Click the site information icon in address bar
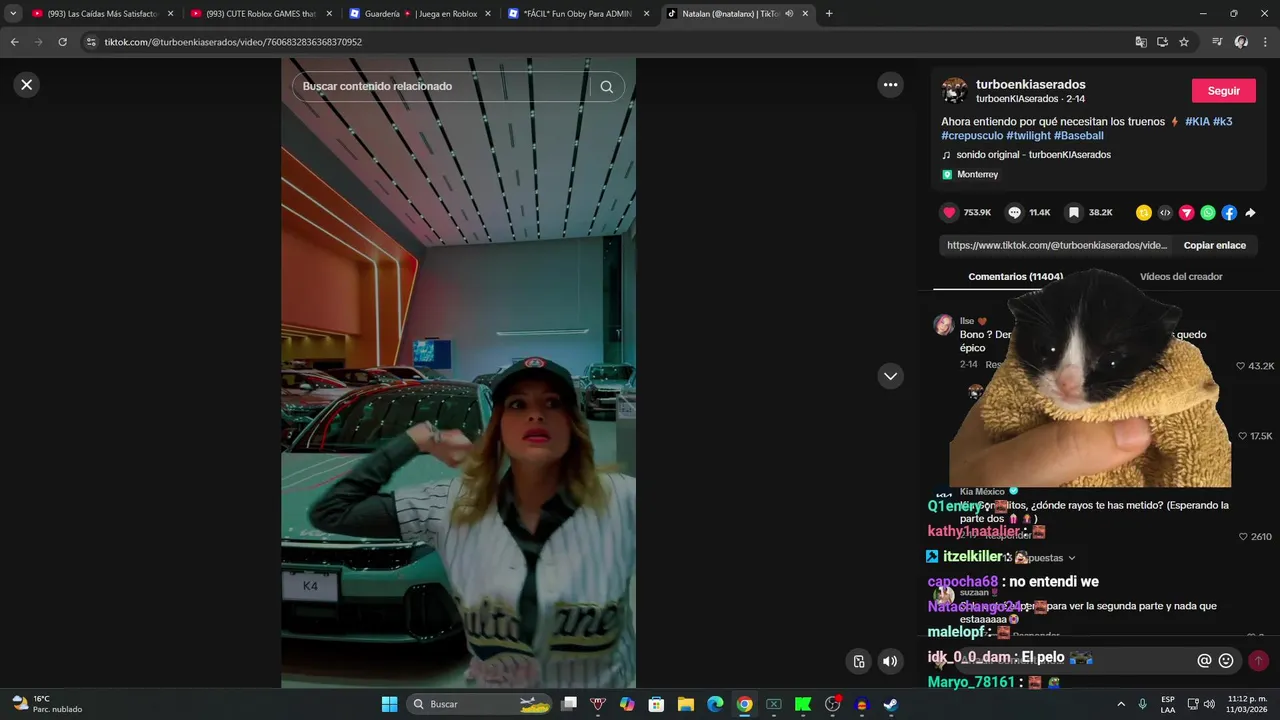The height and width of the screenshot is (720, 1280). point(91,42)
